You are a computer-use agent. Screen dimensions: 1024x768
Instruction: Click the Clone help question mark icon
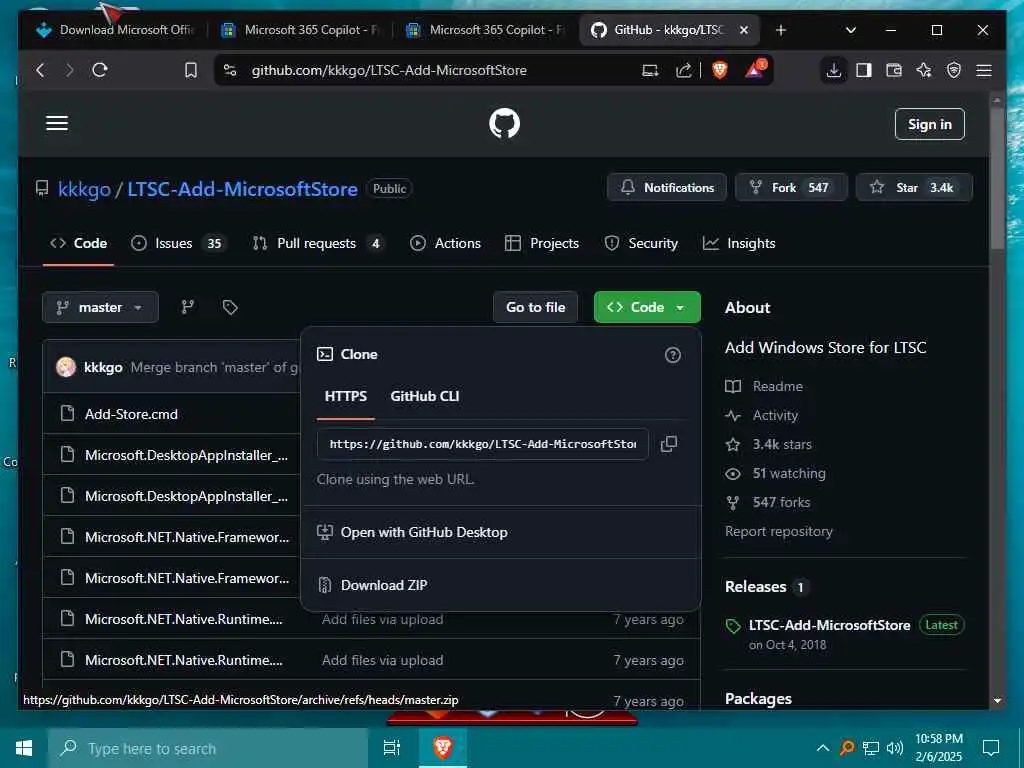[673, 355]
